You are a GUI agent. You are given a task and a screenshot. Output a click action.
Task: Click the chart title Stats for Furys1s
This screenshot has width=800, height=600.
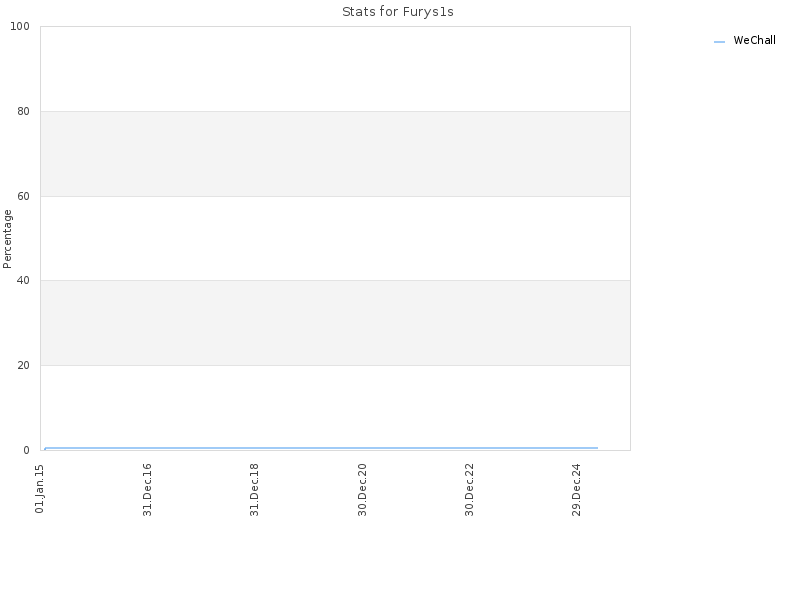[x=397, y=12]
